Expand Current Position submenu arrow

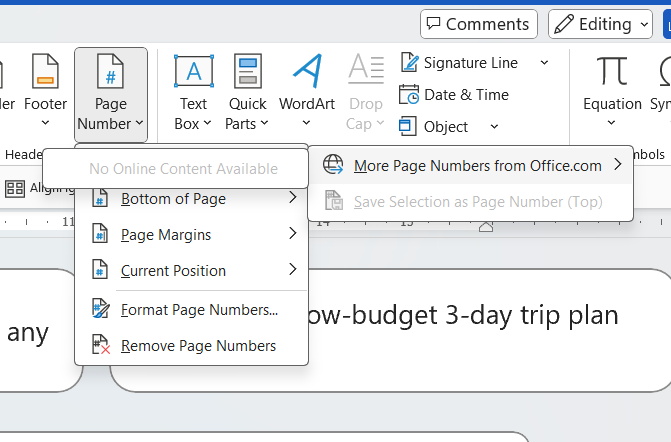pos(293,270)
